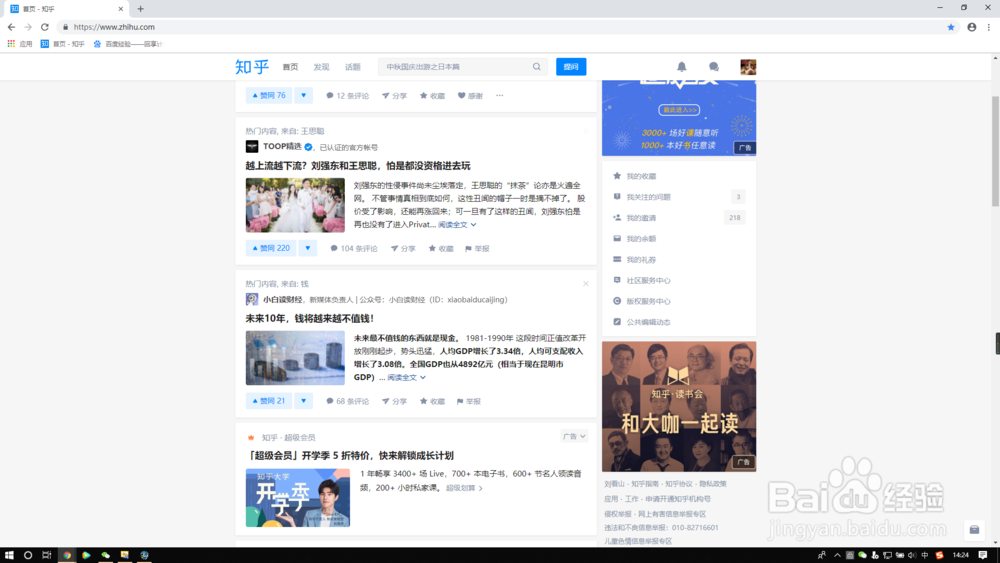Report the 小白读财经 article via 举报

pyautogui.click(x=469, y=401)
